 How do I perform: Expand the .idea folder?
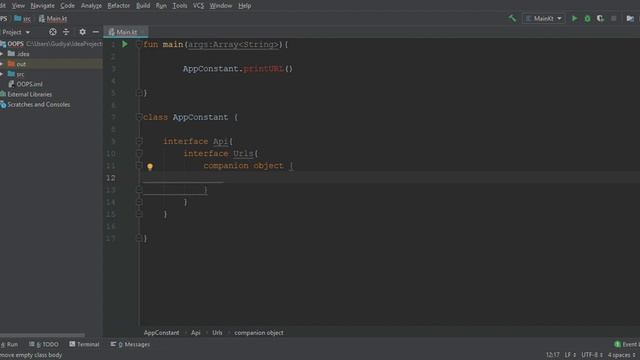pos(2,53)
